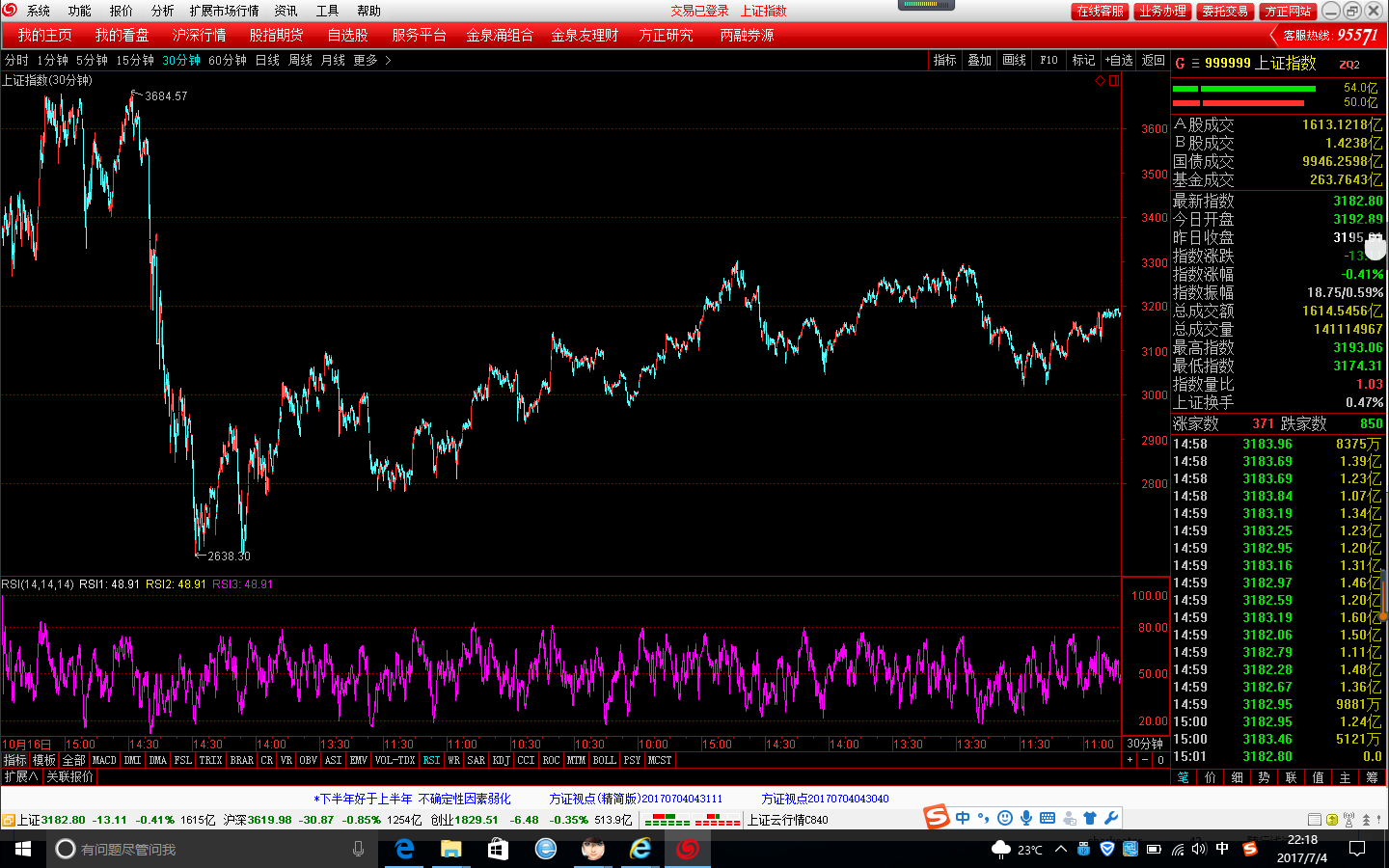This screenshot has width=1389, height=868.
Task: Click the list icon beside 999999
Action: pyautogui.click(x=1195, y=64)
